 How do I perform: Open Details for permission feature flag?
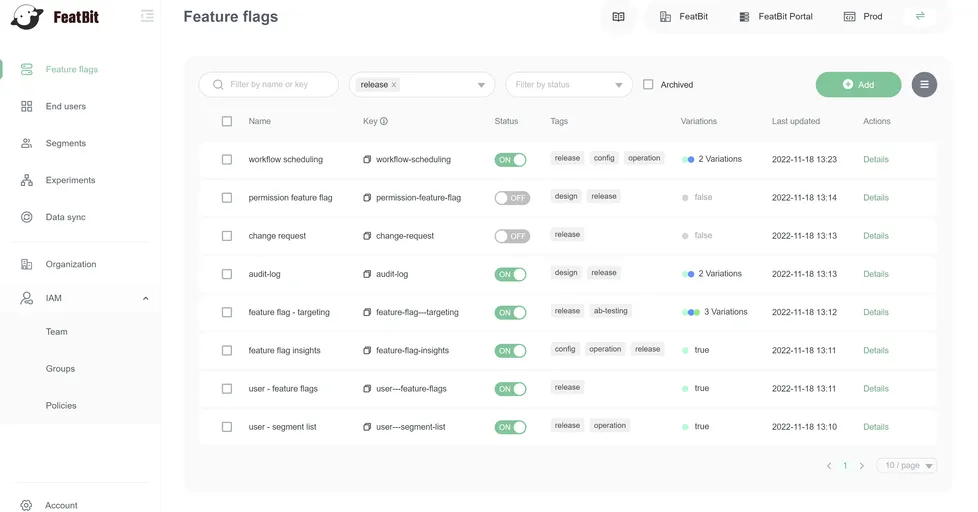click(876, 198)
